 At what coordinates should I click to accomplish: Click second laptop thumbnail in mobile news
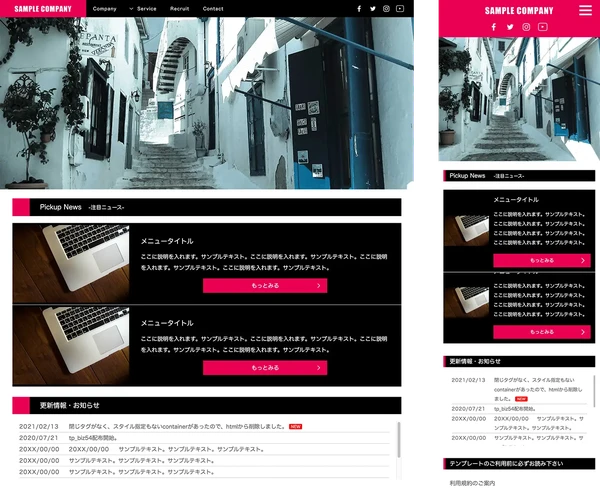(x=467, y=302)
